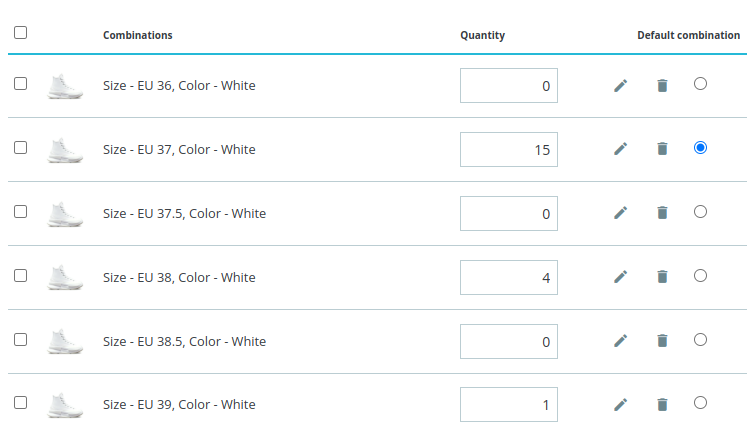Set EU 36 White as default combination

701,83
